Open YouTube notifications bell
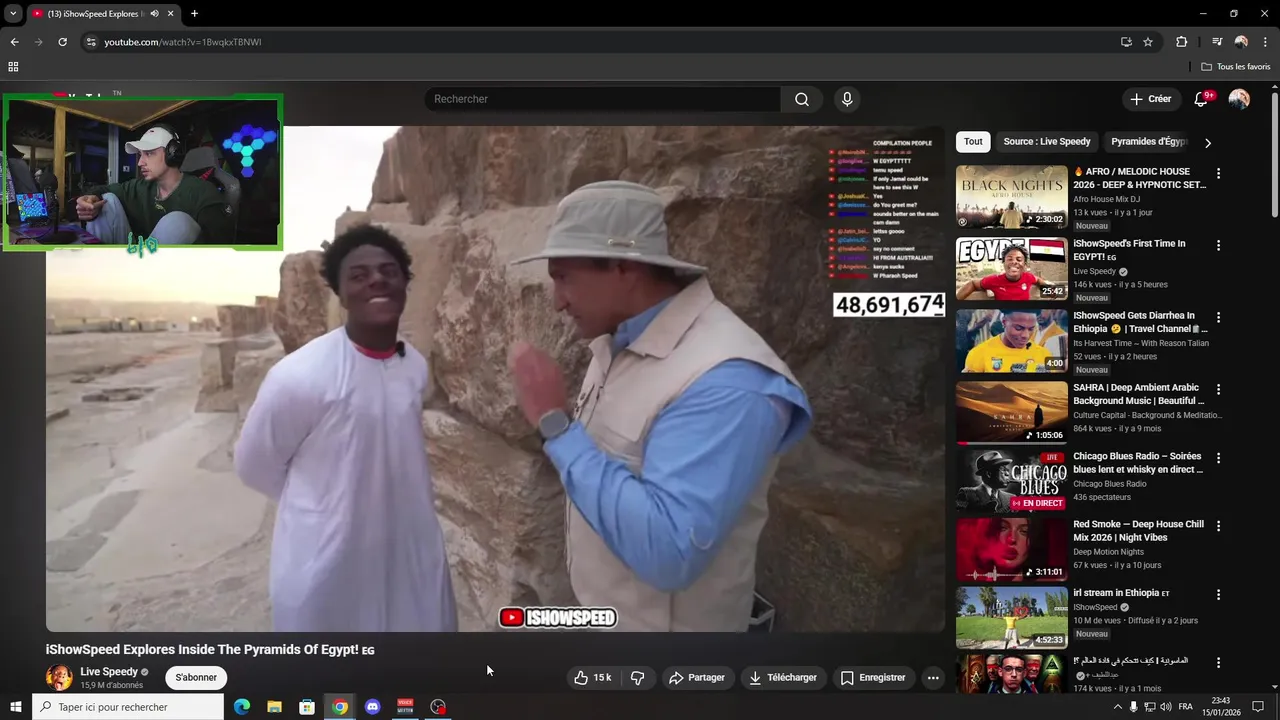This screenshot has height=720, width=1280. pos(1201,99)
